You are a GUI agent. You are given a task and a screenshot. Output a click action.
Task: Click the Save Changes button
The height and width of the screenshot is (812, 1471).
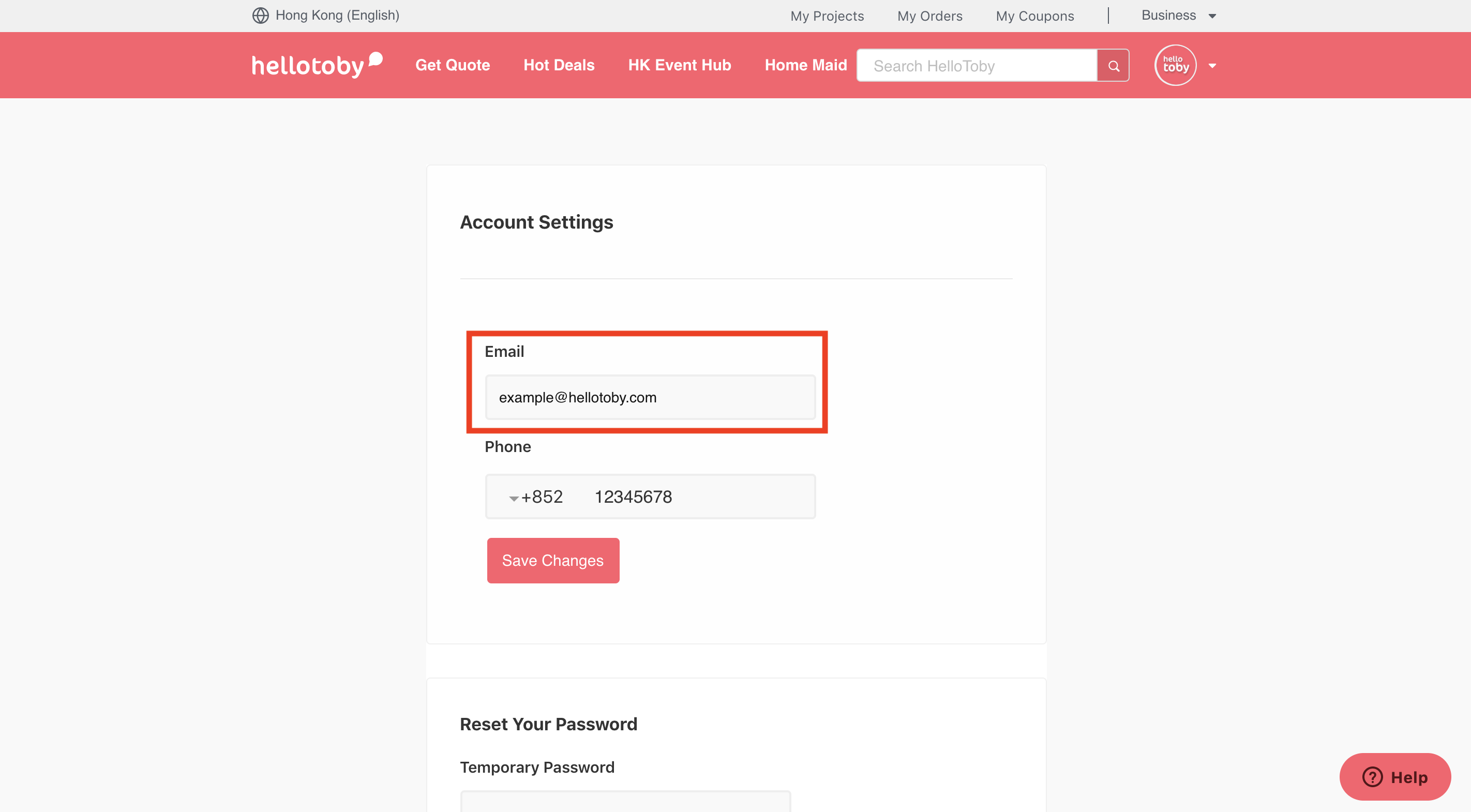coord(553,560)
